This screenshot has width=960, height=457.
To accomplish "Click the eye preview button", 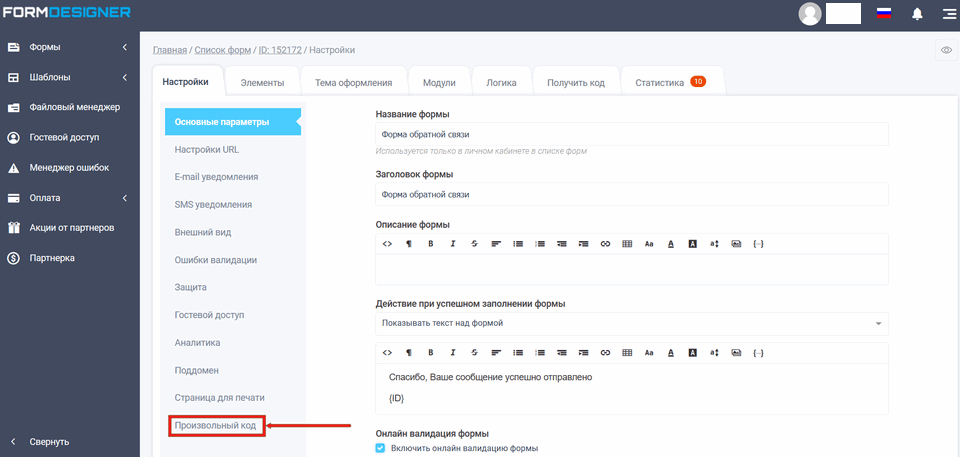I will 945,50.
